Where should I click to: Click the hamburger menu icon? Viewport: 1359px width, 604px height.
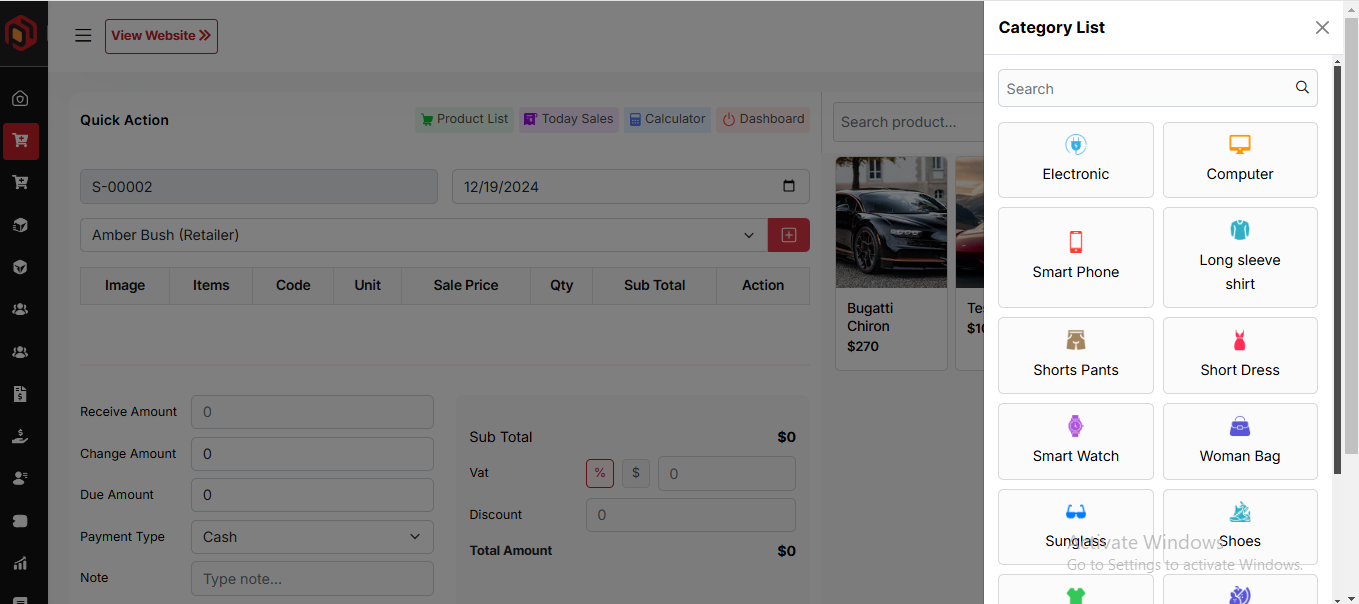(83, 36)
